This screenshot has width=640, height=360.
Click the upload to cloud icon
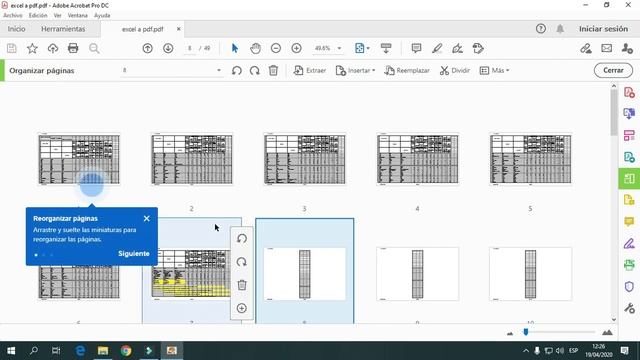[53, 48]
